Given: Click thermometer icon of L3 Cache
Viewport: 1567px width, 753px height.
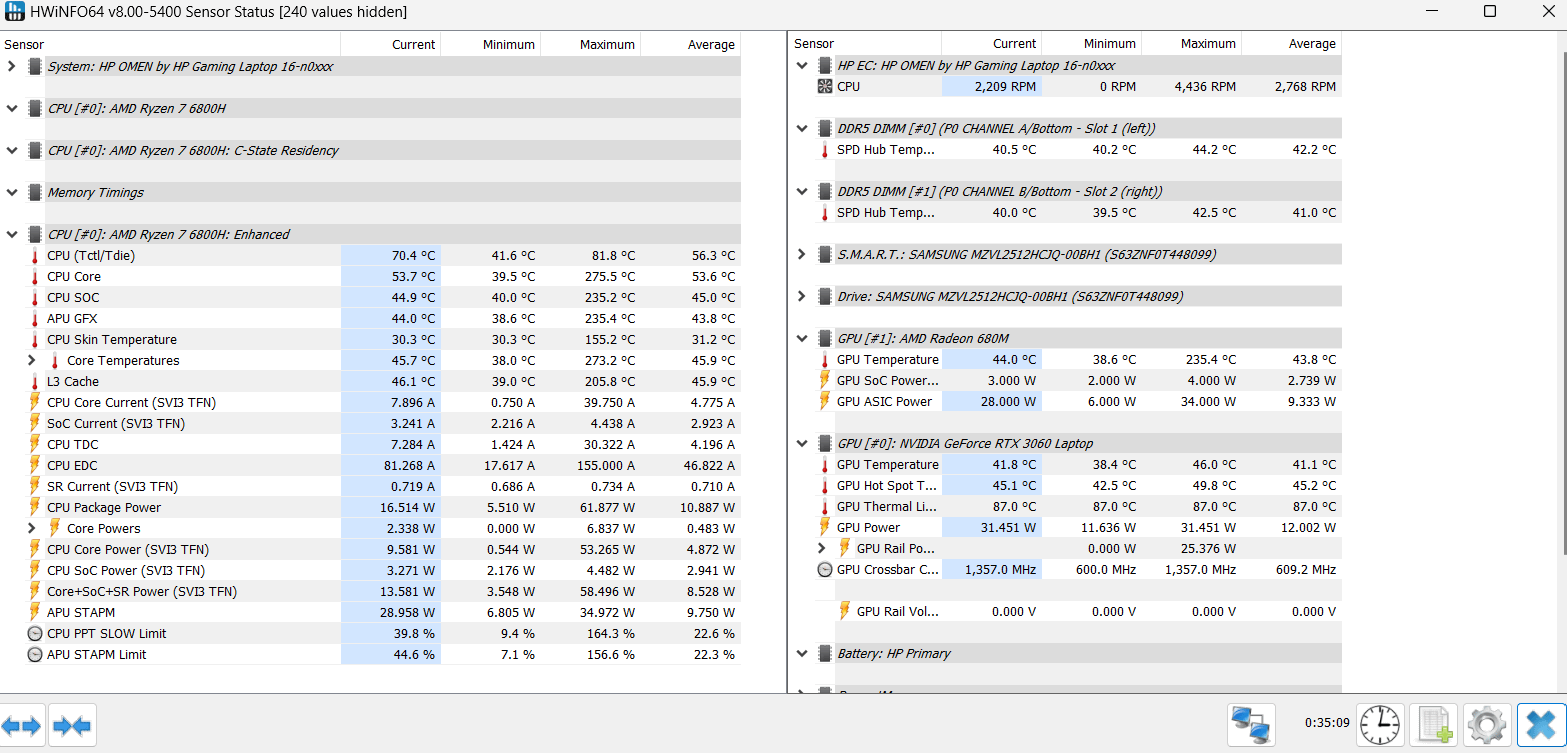Looking at the screenshot, I should point(35,382).
